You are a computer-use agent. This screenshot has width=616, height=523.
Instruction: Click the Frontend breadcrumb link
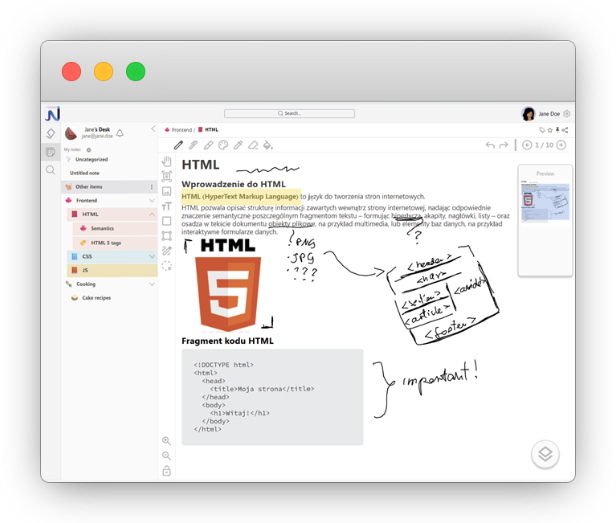(x=182, y=130)
